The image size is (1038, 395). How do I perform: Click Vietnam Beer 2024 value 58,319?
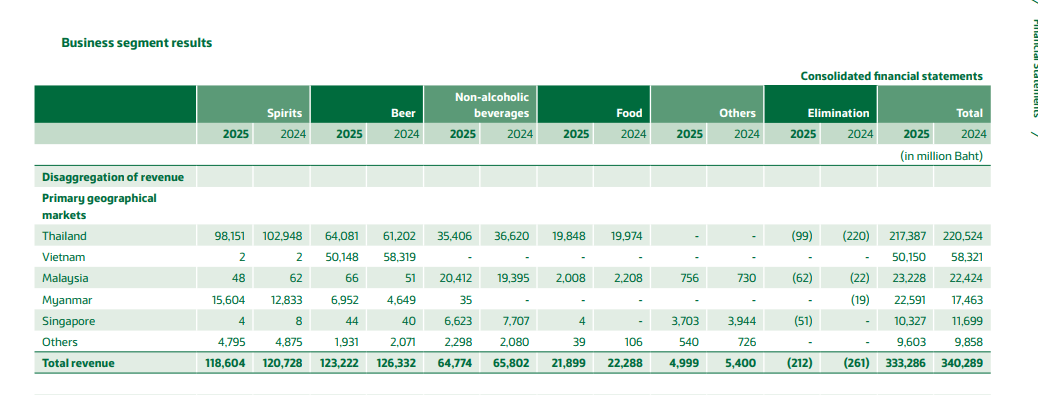[399, 257]
